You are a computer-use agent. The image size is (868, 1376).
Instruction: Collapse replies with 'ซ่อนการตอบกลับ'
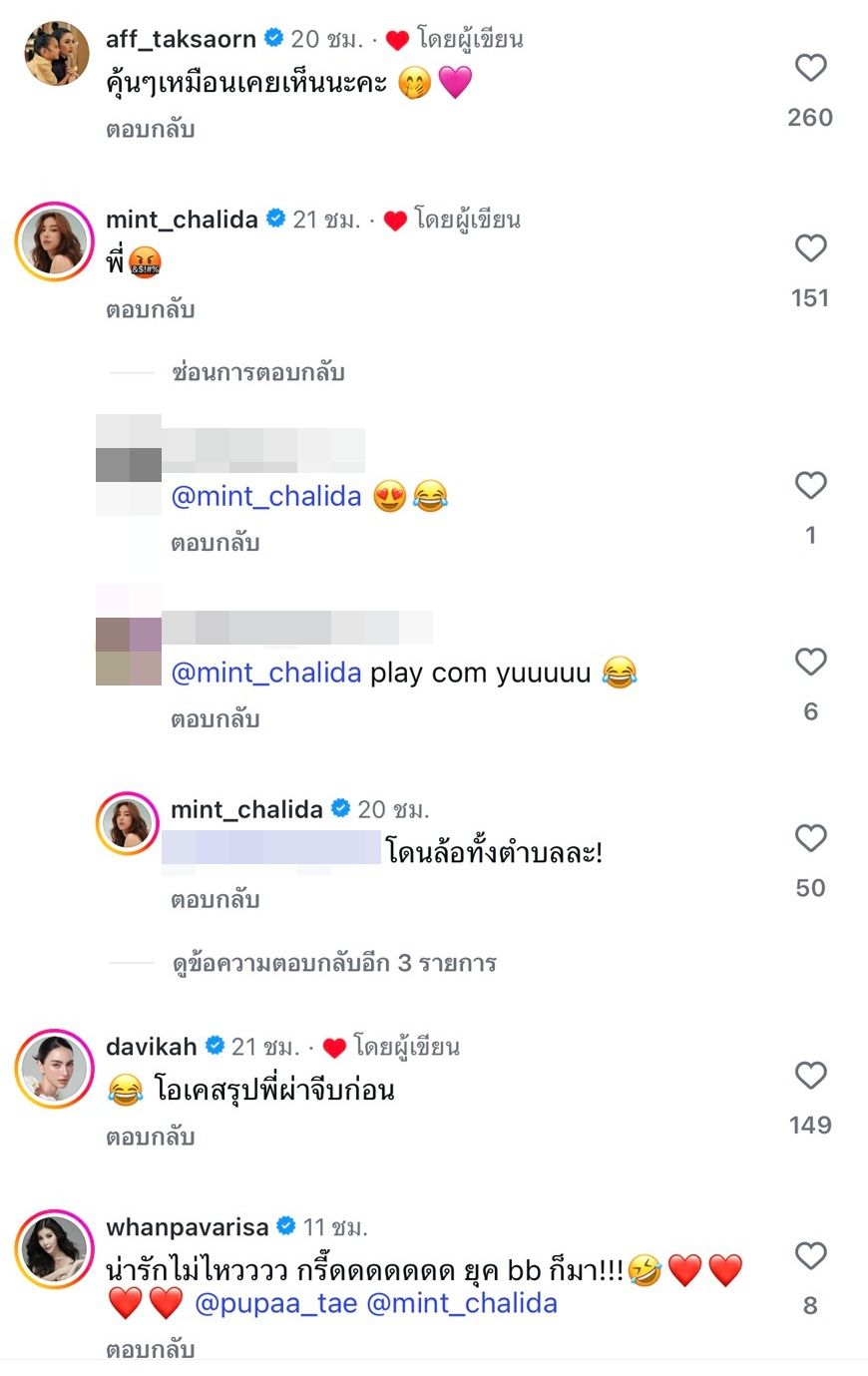coord(257,372)
